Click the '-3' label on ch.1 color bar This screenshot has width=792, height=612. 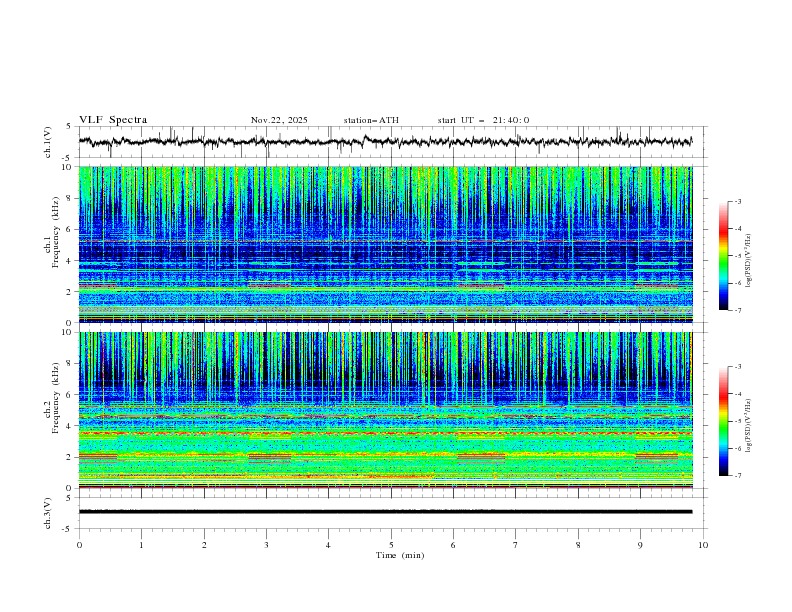(737, 201)
